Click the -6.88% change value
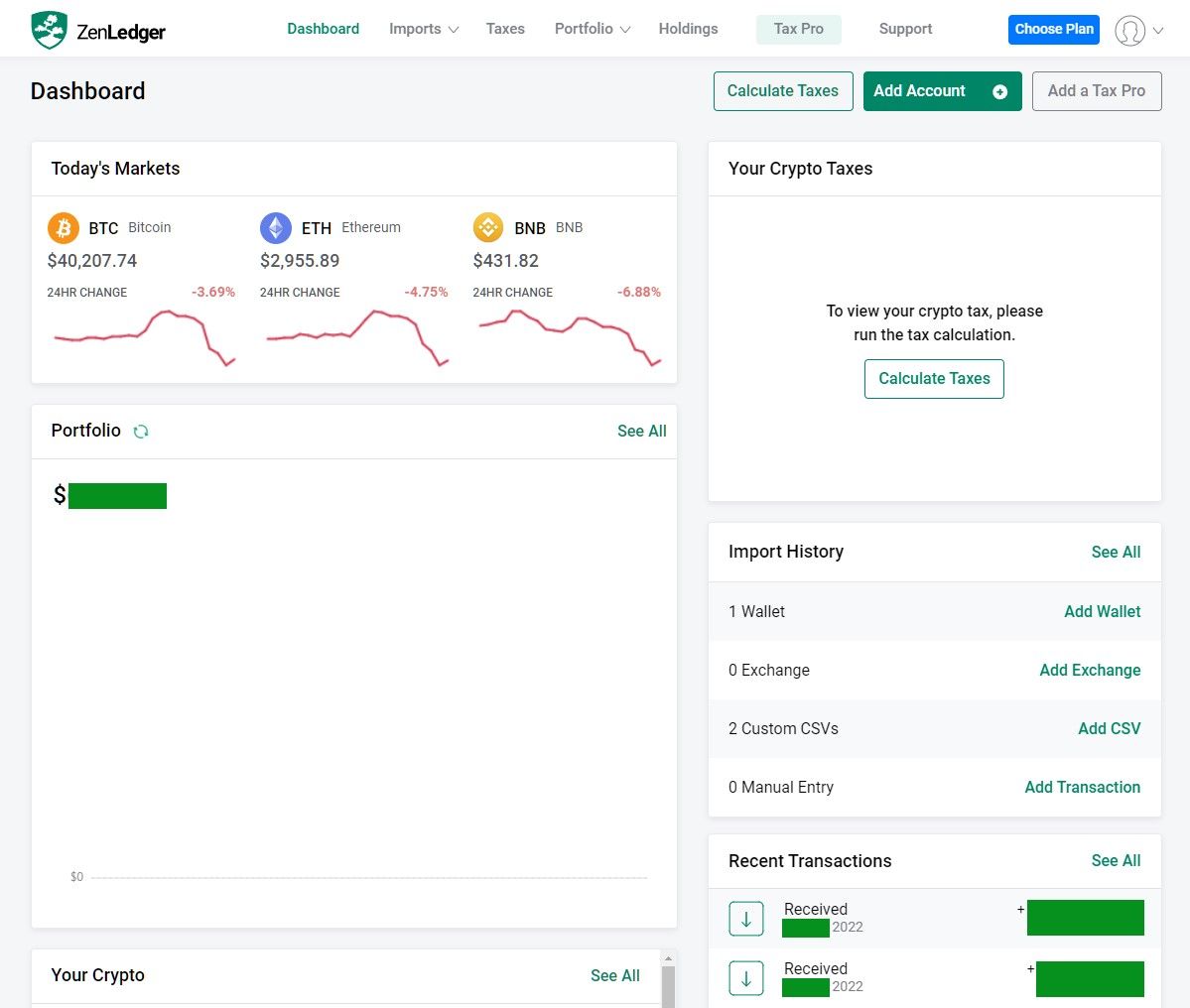 click(x=639, y=292)
